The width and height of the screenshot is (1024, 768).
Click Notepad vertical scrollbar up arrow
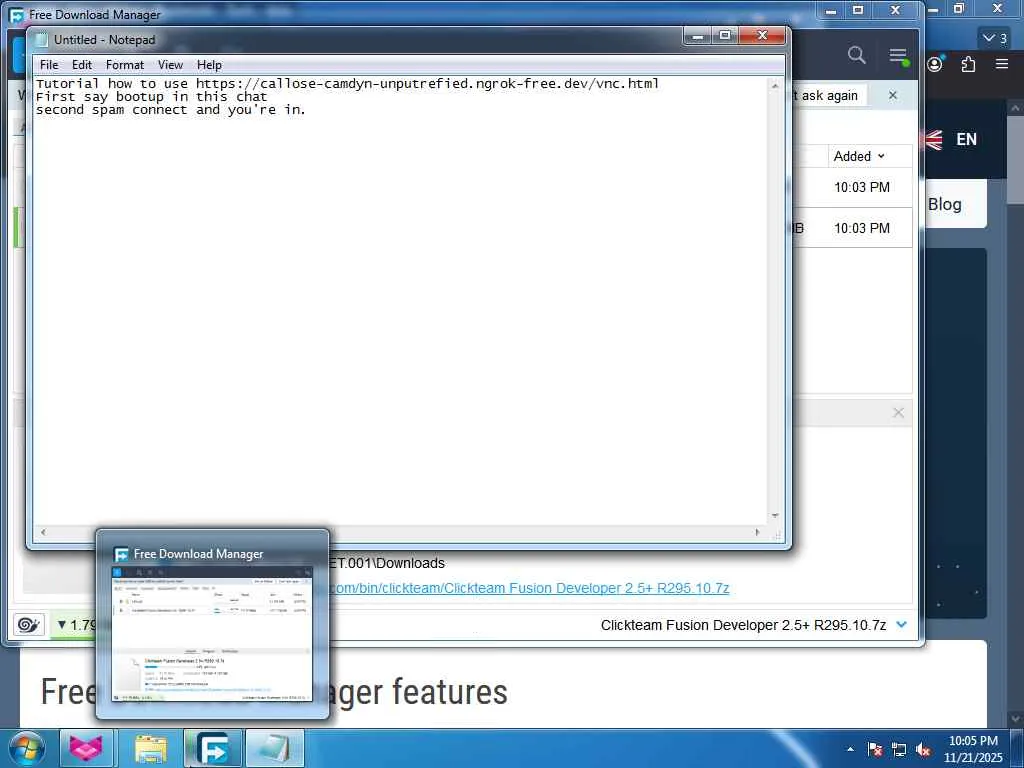[775, 85]
